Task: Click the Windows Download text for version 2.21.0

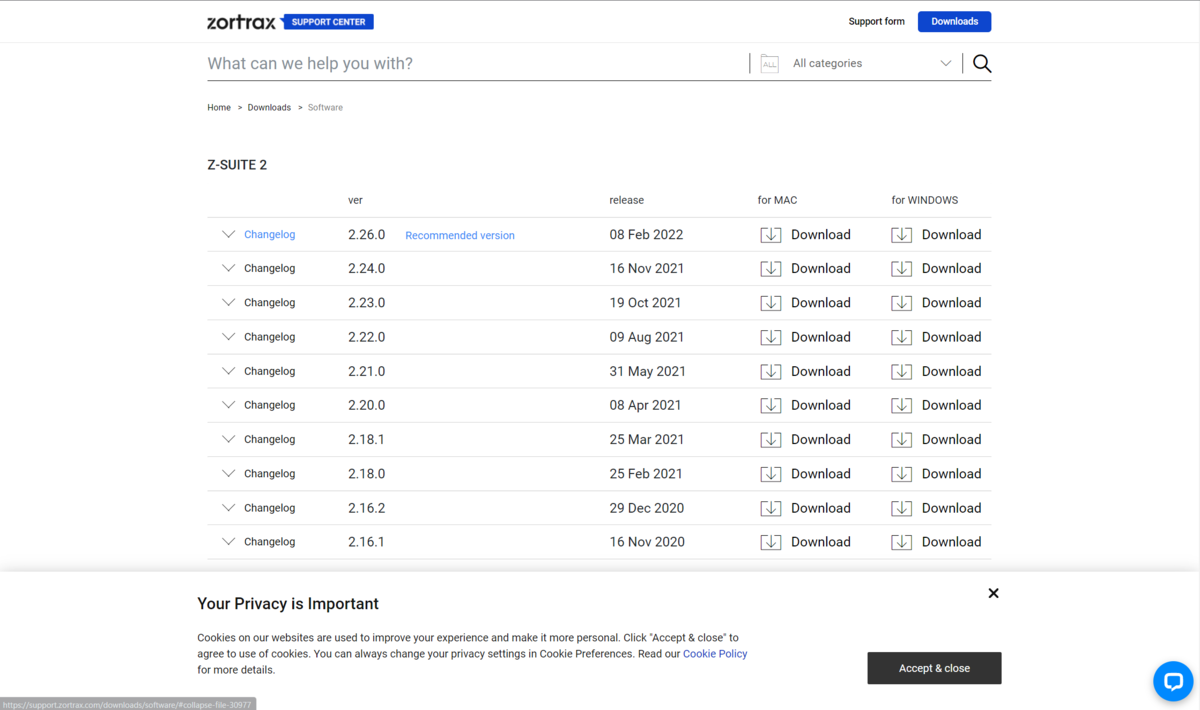Action: point(951,371)
